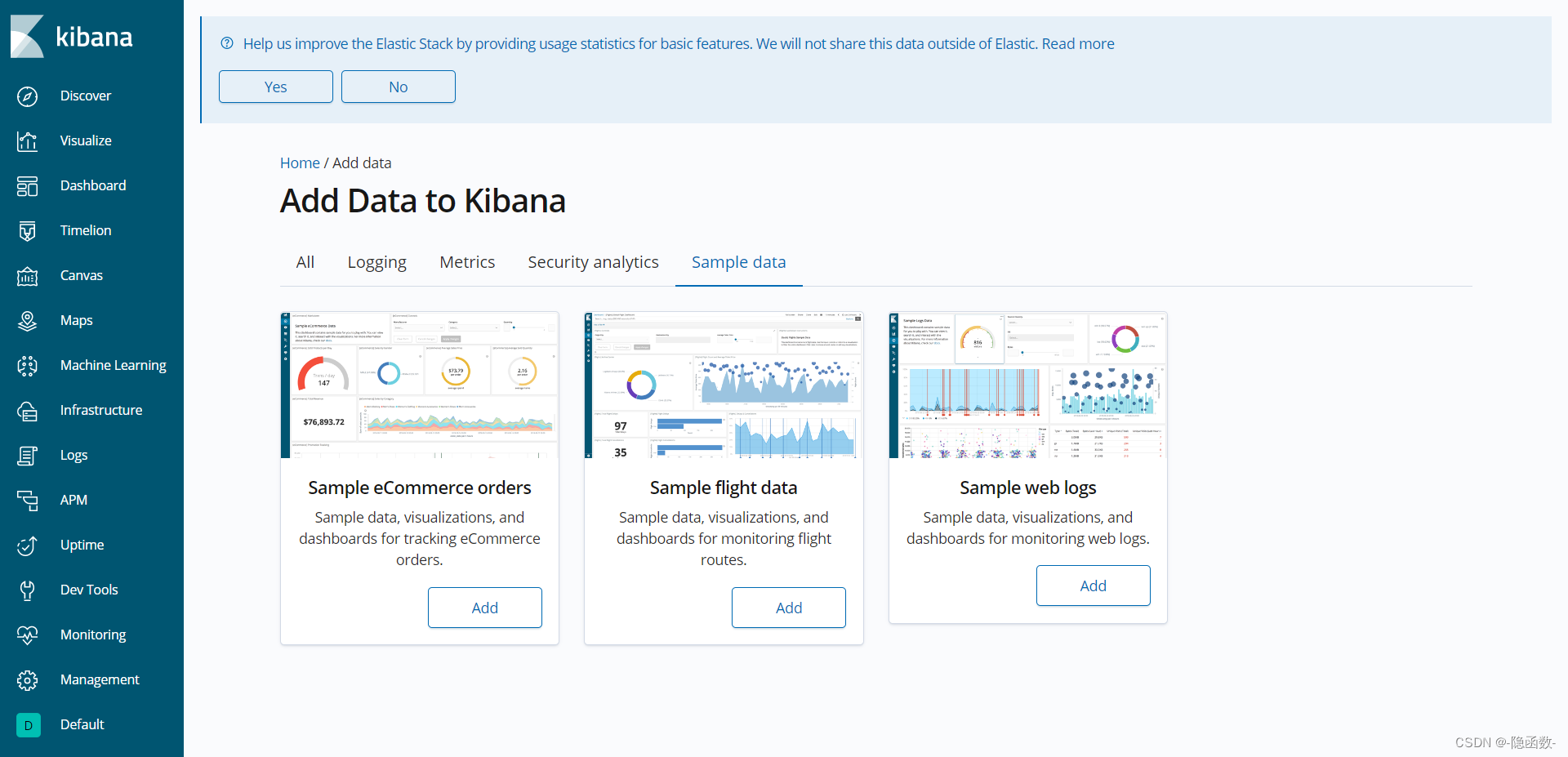This screenshot has width=1568, height=757.
Task: Click the Maps pin icon
Action: click(x=27, y=321)
